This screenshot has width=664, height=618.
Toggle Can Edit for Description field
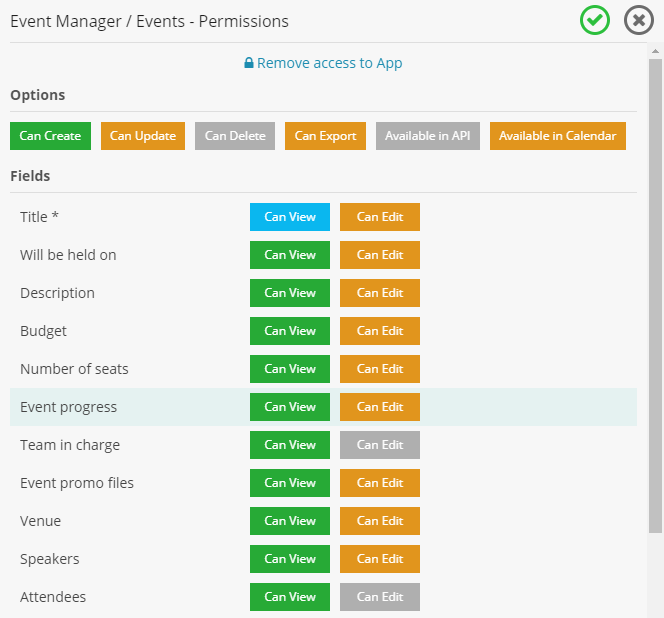pos(379,293)
